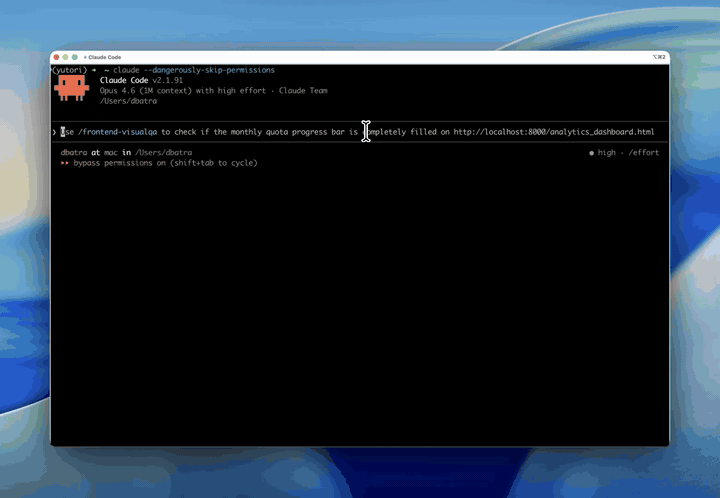Viewport: 720px width, 498px height.
Task: Click the /frontend-visualqa command in the prompt
Action: point(118,132)
